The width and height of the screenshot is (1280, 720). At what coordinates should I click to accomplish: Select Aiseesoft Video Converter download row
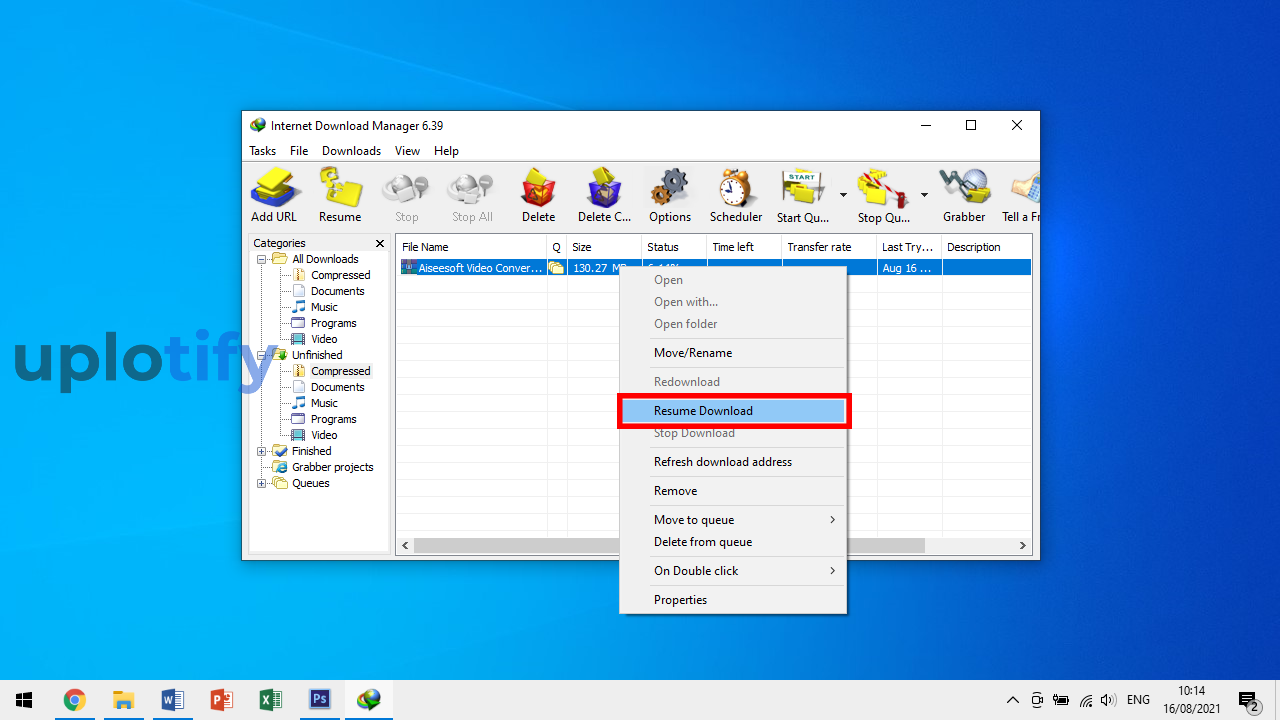[x=713, y=268]
